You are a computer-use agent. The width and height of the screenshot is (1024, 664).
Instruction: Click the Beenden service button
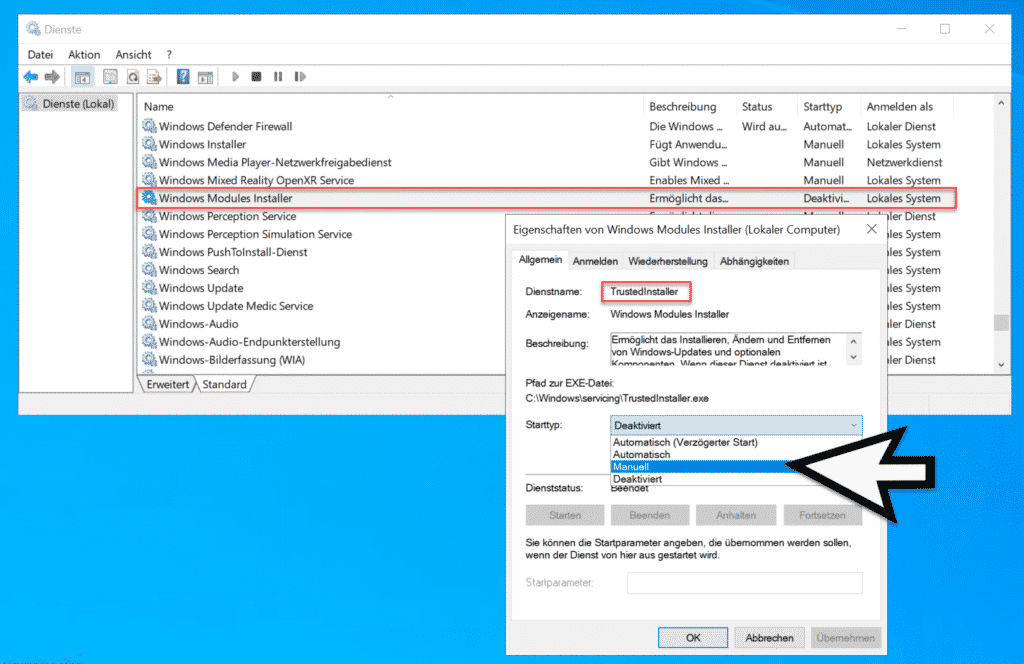(x=650, y=515)
